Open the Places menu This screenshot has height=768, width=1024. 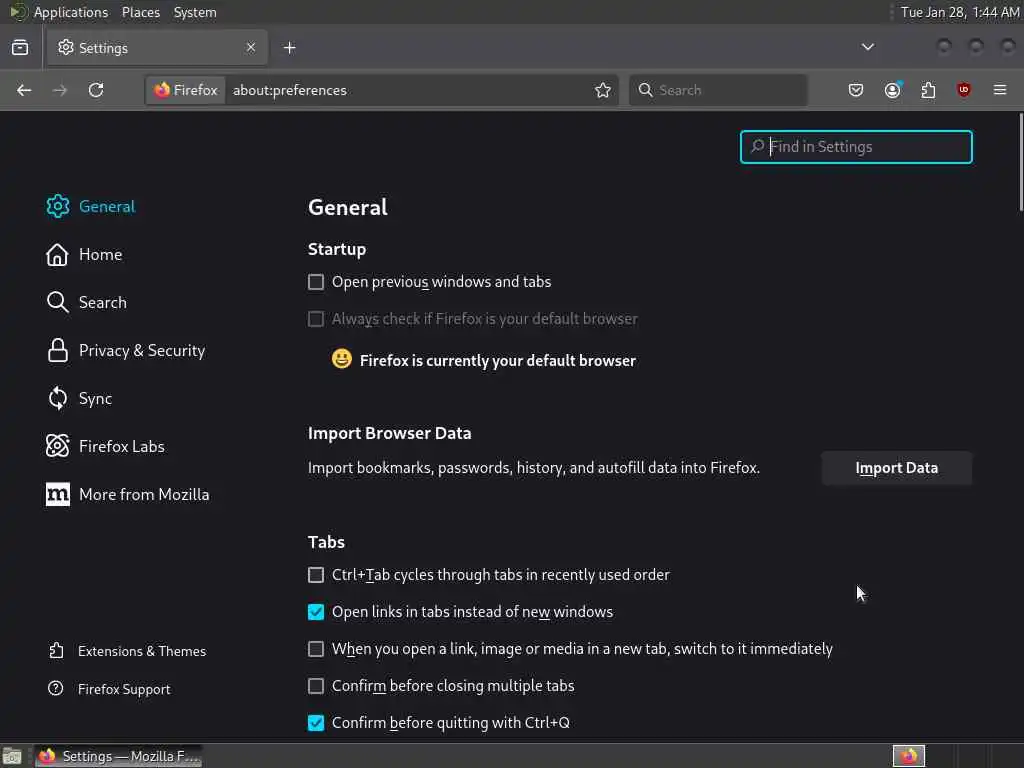coord(141,12)
